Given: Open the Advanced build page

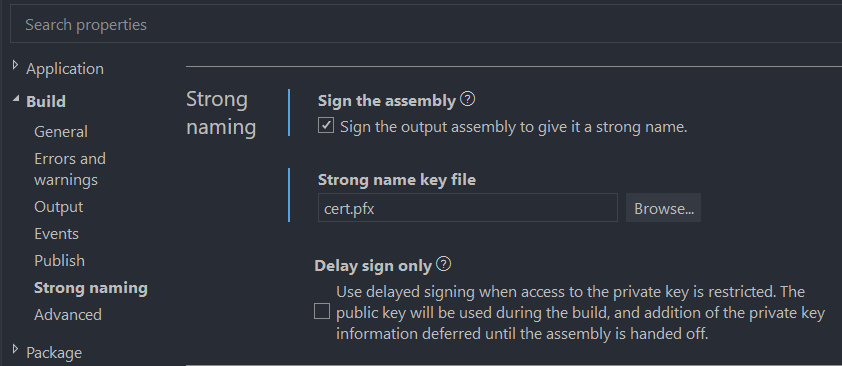Looking at the screenshot, I should [x=68, y=314].
